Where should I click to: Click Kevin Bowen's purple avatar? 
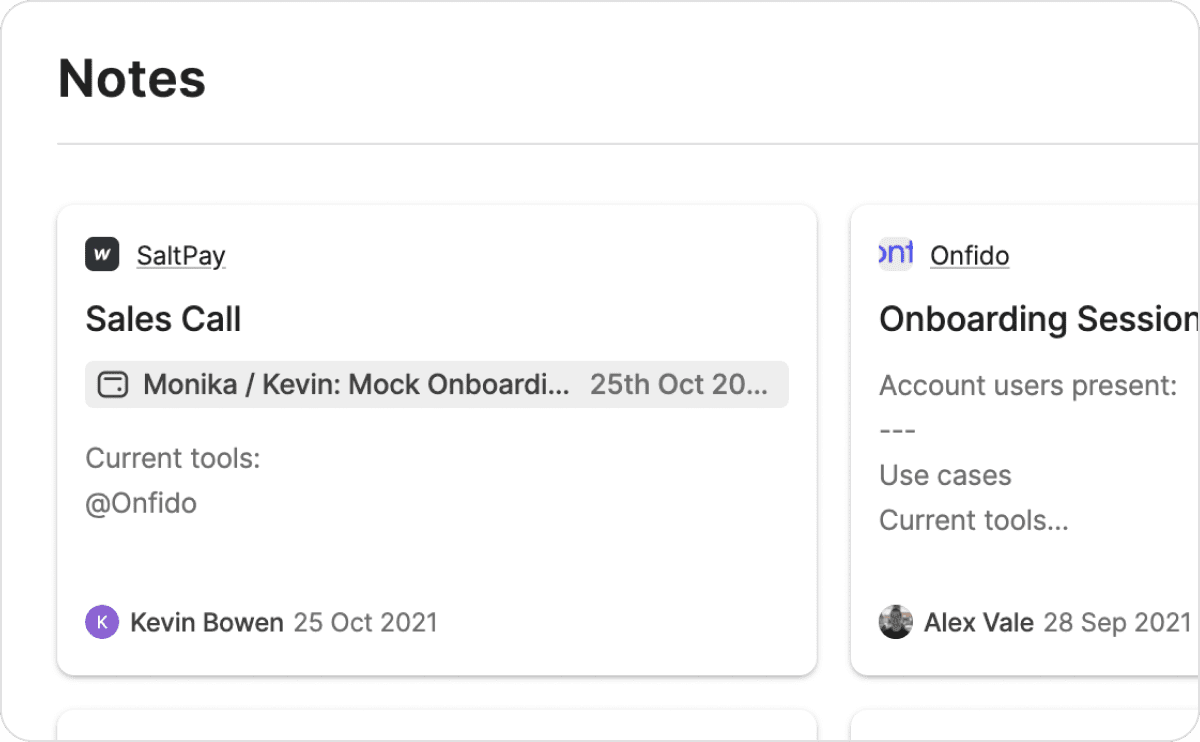102,622
